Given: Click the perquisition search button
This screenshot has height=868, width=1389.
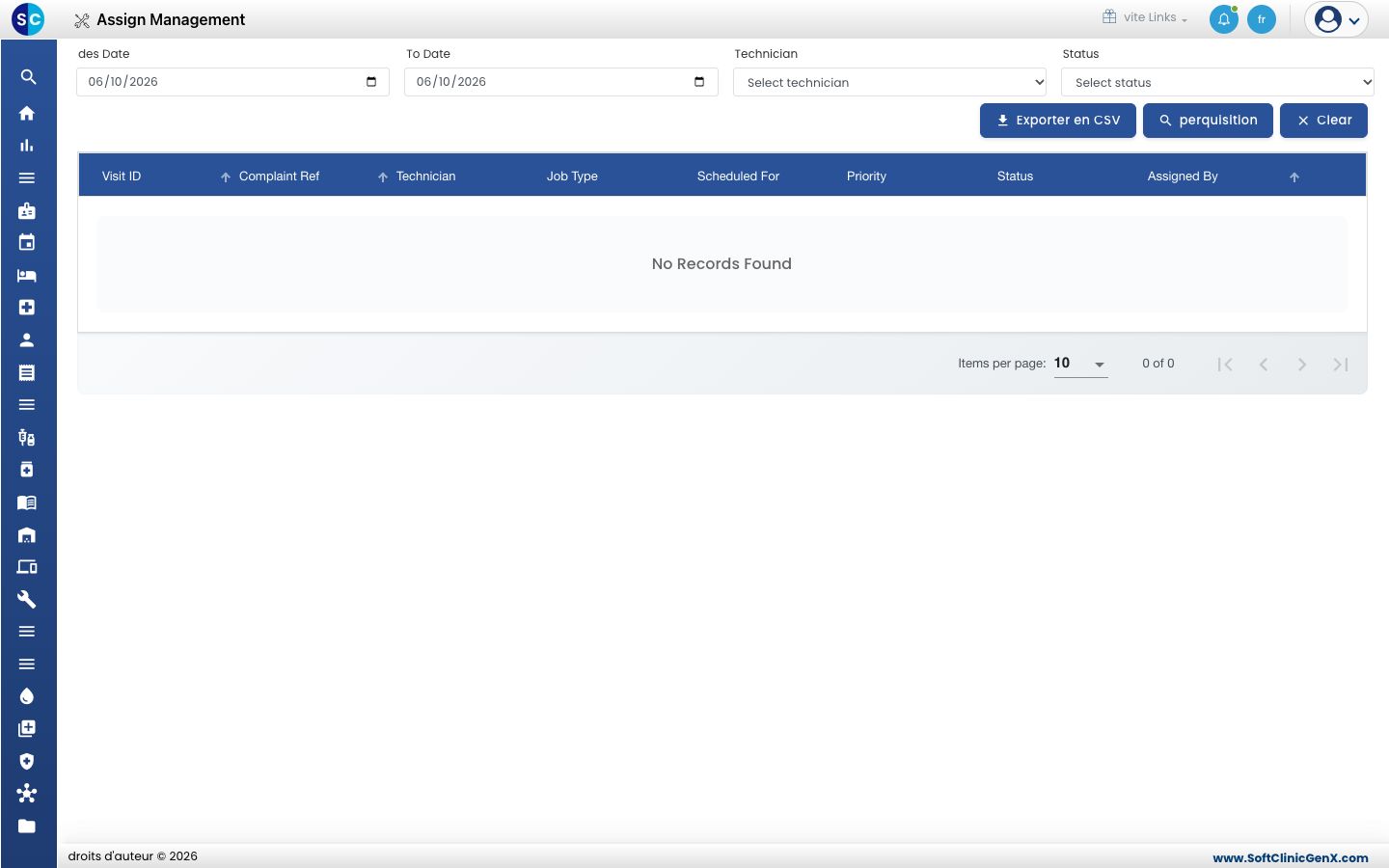Looking at the screenshot, I should 1208,121.
